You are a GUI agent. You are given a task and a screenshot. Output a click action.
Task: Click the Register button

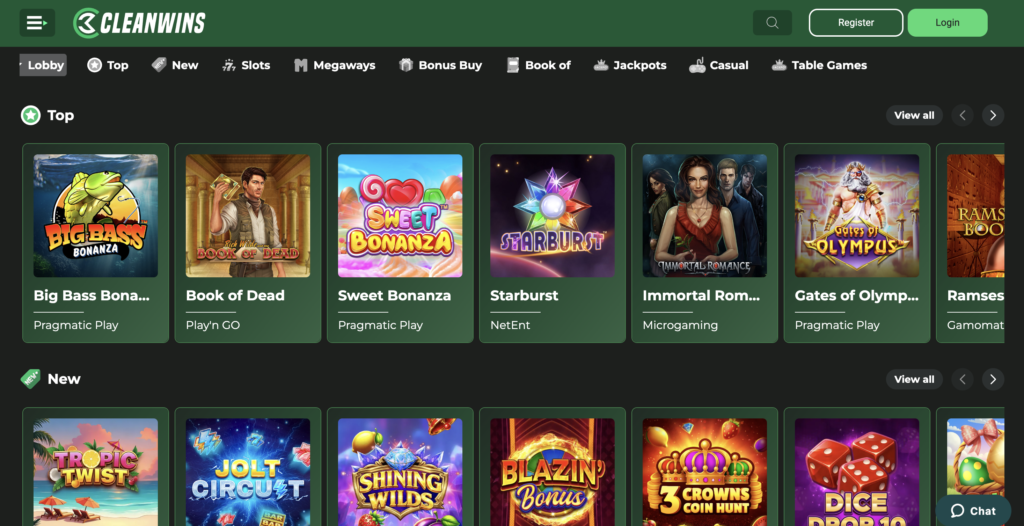click(856, 22)
